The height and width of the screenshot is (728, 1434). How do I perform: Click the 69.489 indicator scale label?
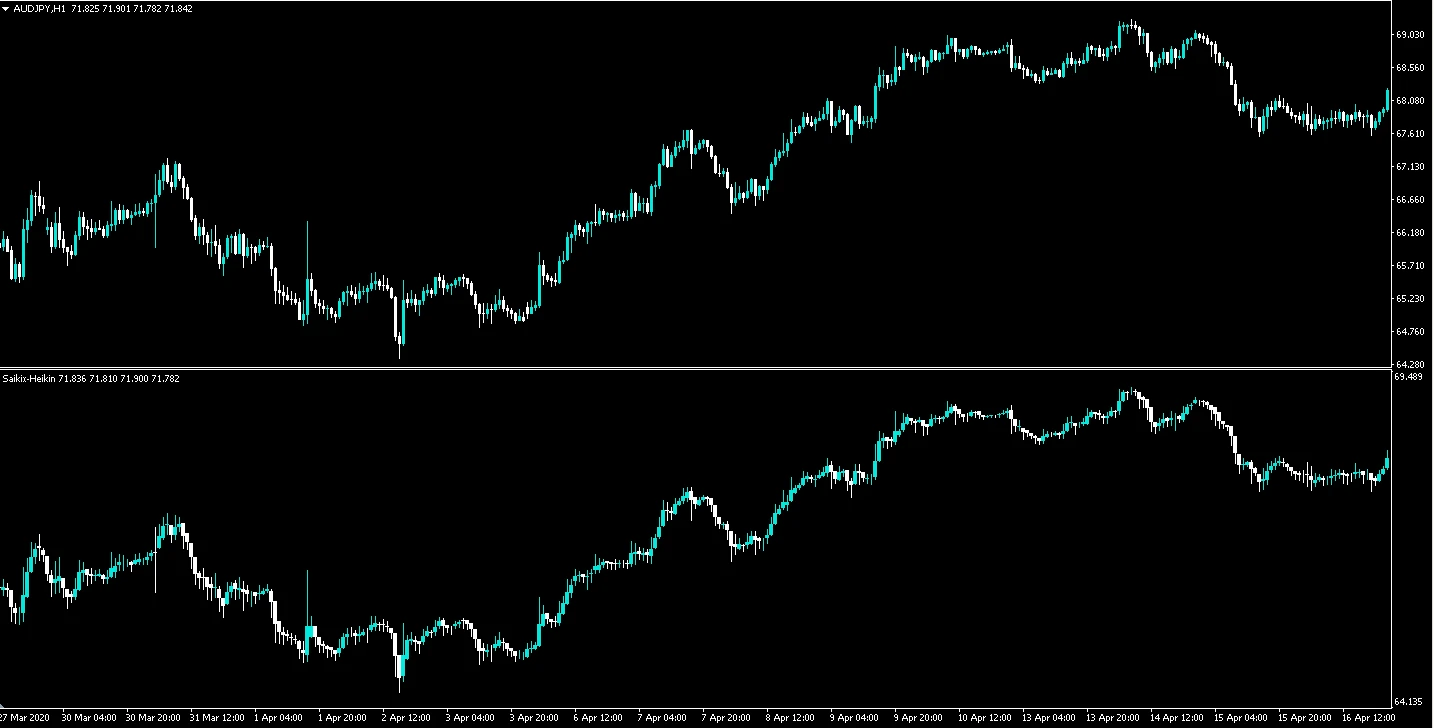tap(1408, 378)
